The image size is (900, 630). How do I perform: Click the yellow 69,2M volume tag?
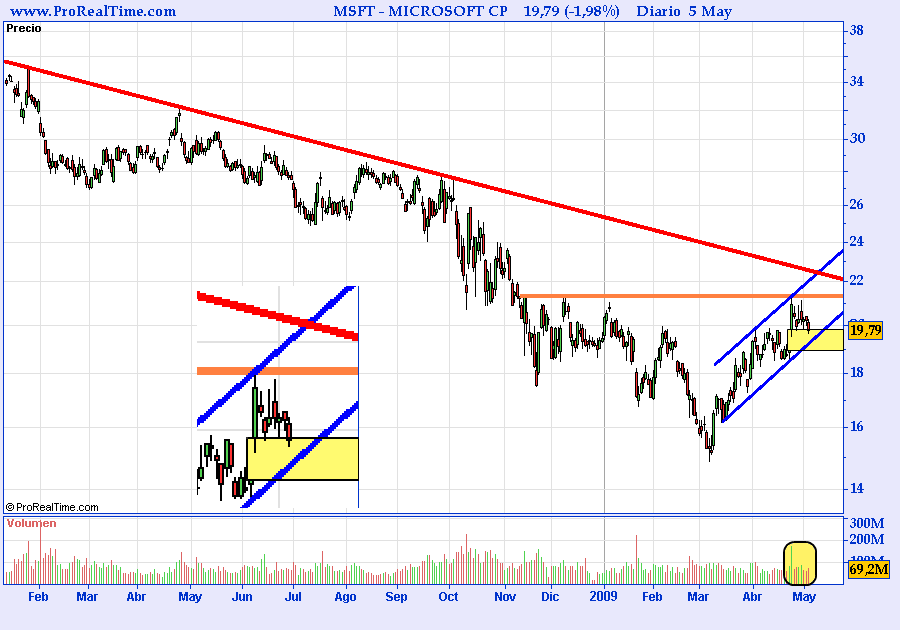coord(868,569)
